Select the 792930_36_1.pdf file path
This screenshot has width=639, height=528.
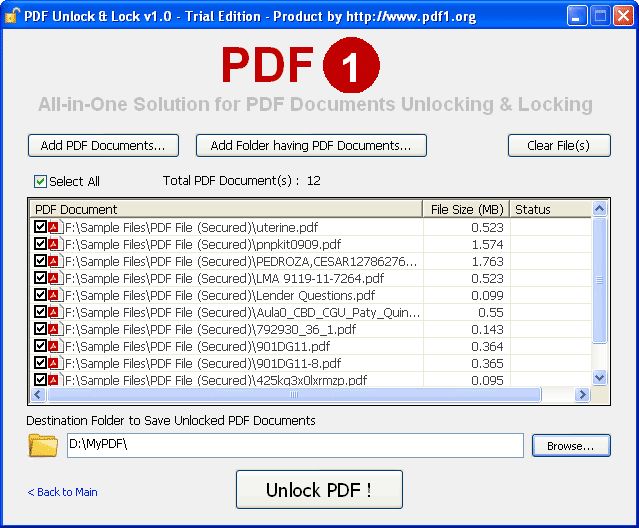click(x=211, y=330)
